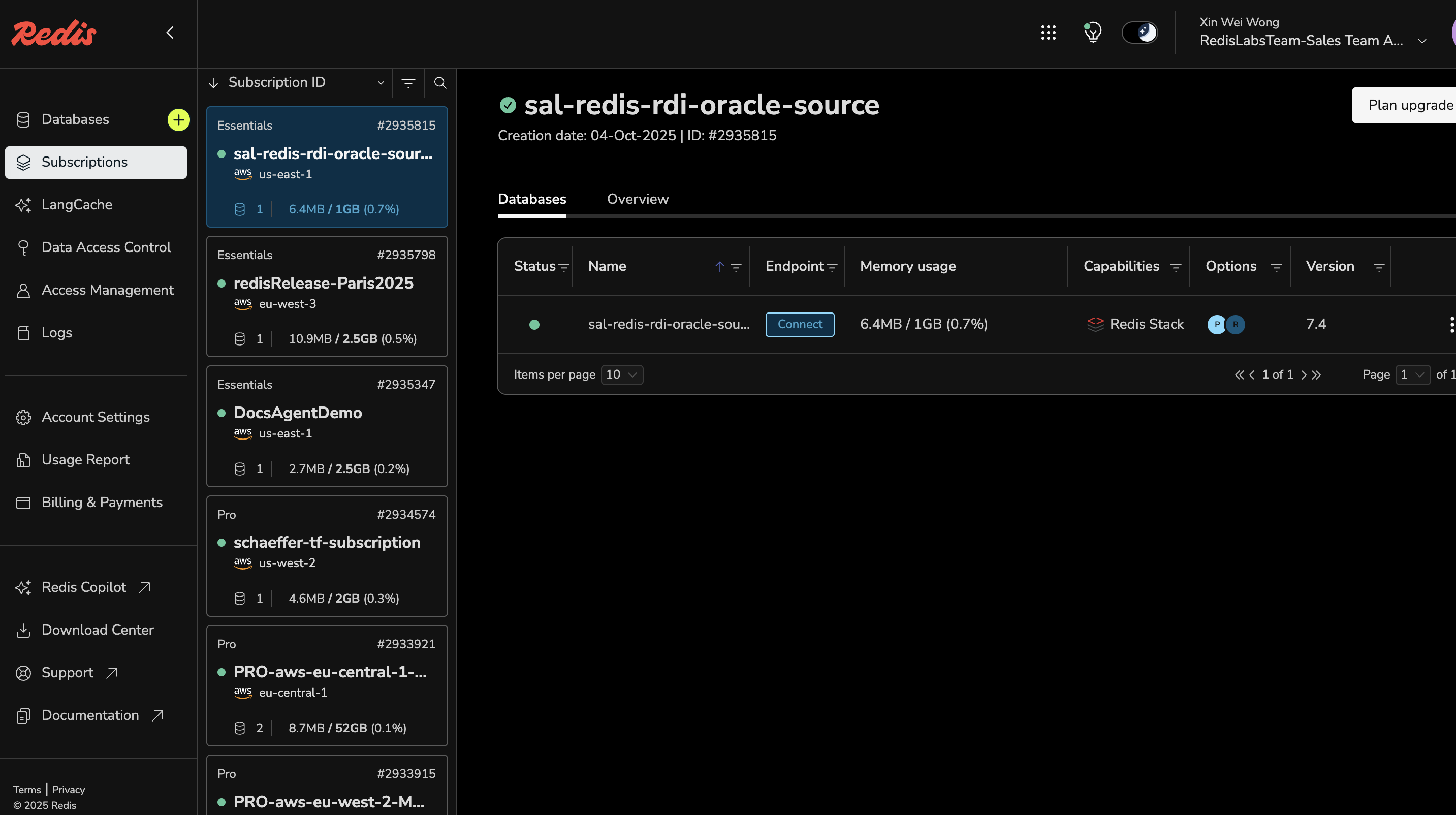Click 6.4MB / 1GB memory usage cell
Viewport: 1456px width, 815px height.
(924, 324)
